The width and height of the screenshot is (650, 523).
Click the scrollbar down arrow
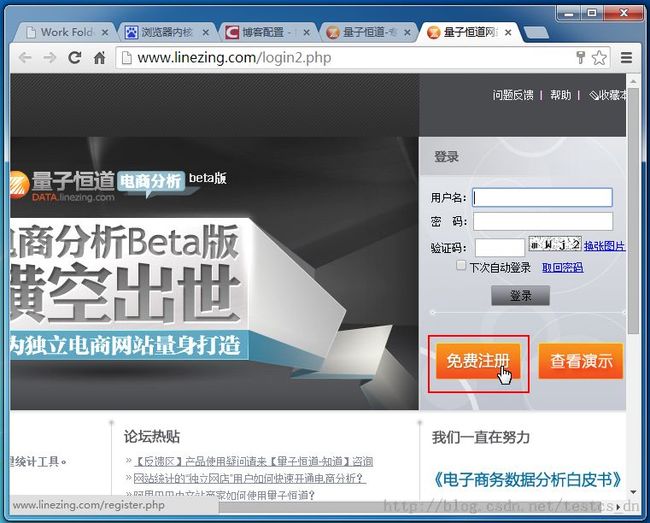tap(633, 492)
